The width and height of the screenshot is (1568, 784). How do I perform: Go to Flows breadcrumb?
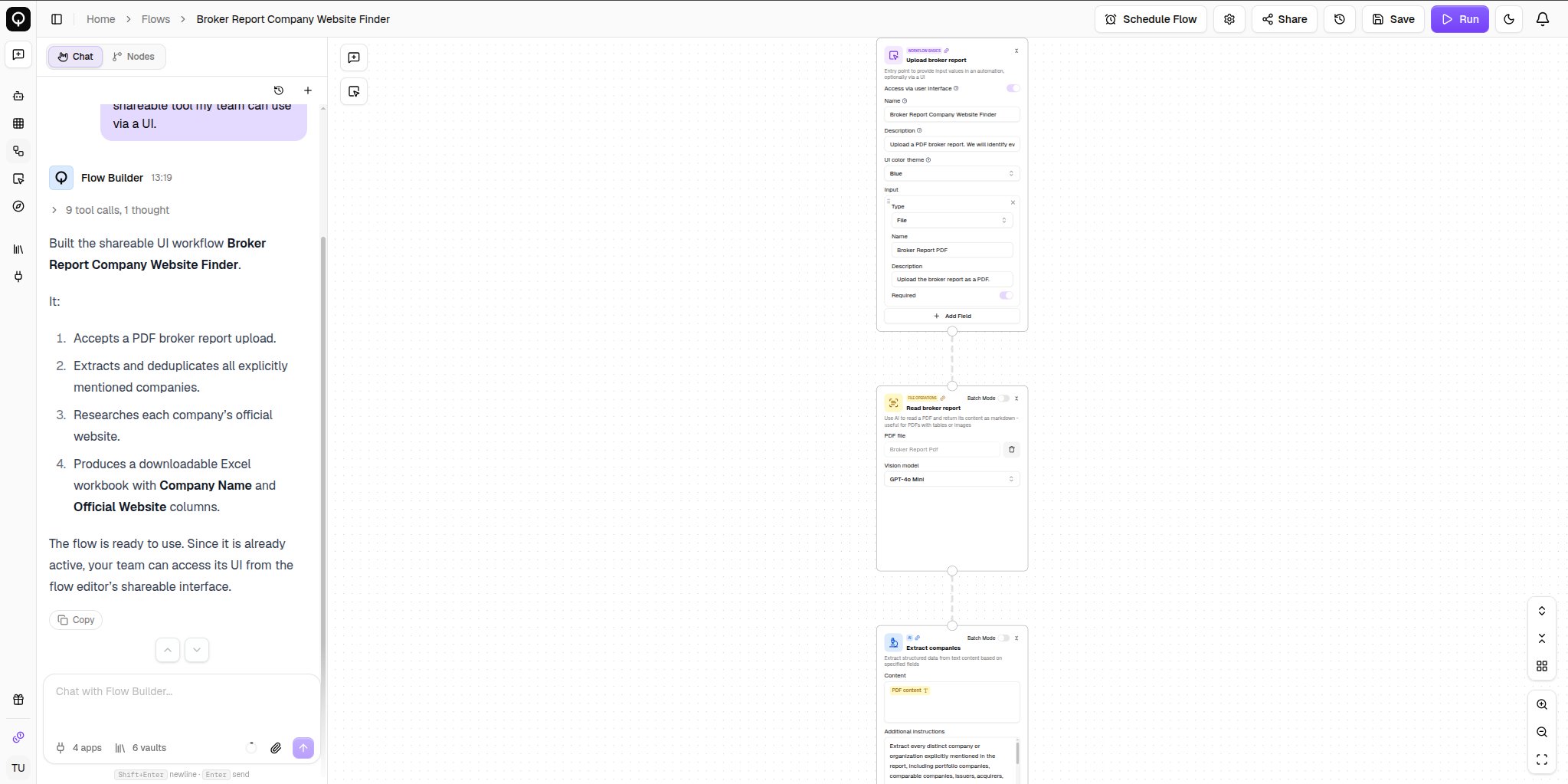[x=155, y=19]
